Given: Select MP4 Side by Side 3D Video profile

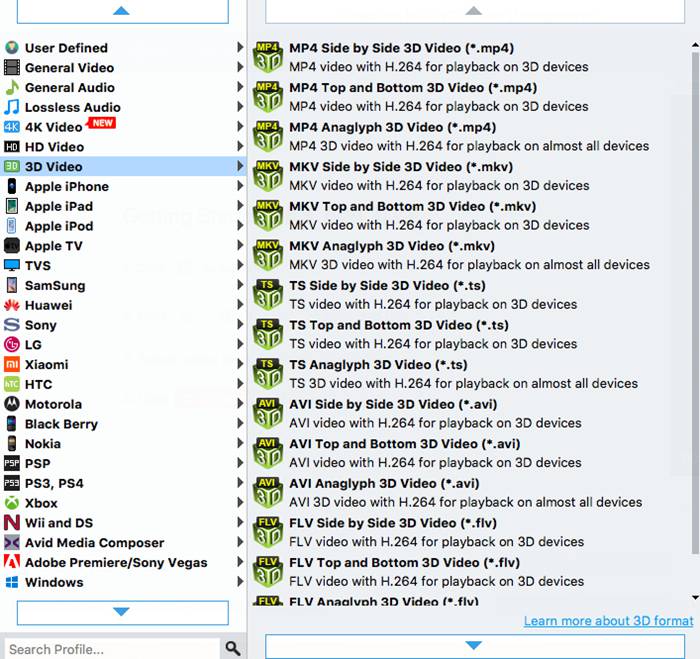Looking at the screenshot, I should tap(470, 57).
